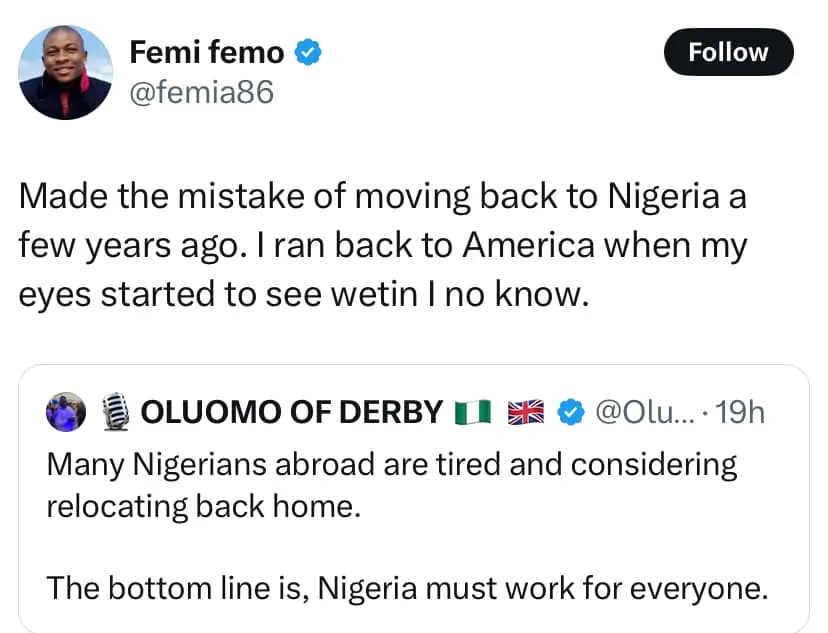Open the OLUOMO OF DERBY name

coord(292,412)
